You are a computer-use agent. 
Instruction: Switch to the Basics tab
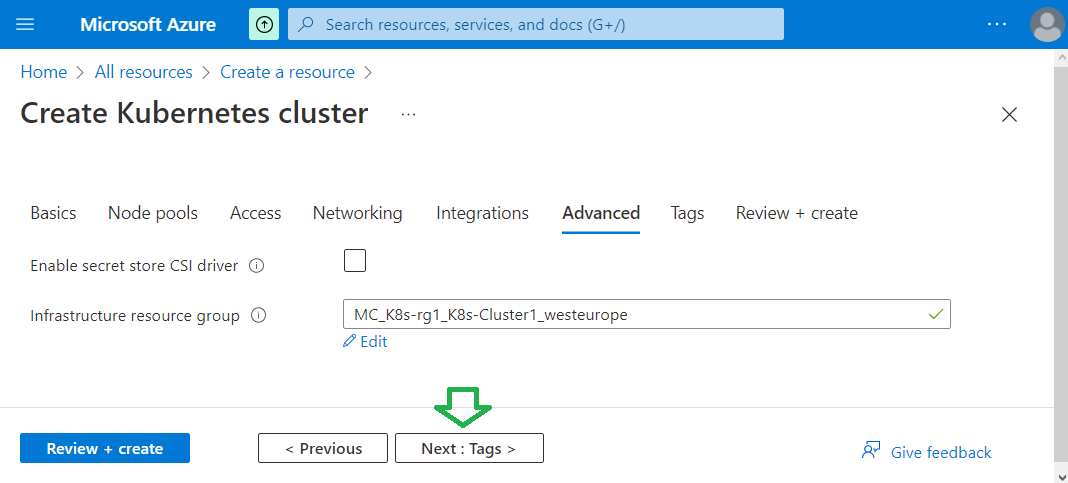click(x=53, y=213)
